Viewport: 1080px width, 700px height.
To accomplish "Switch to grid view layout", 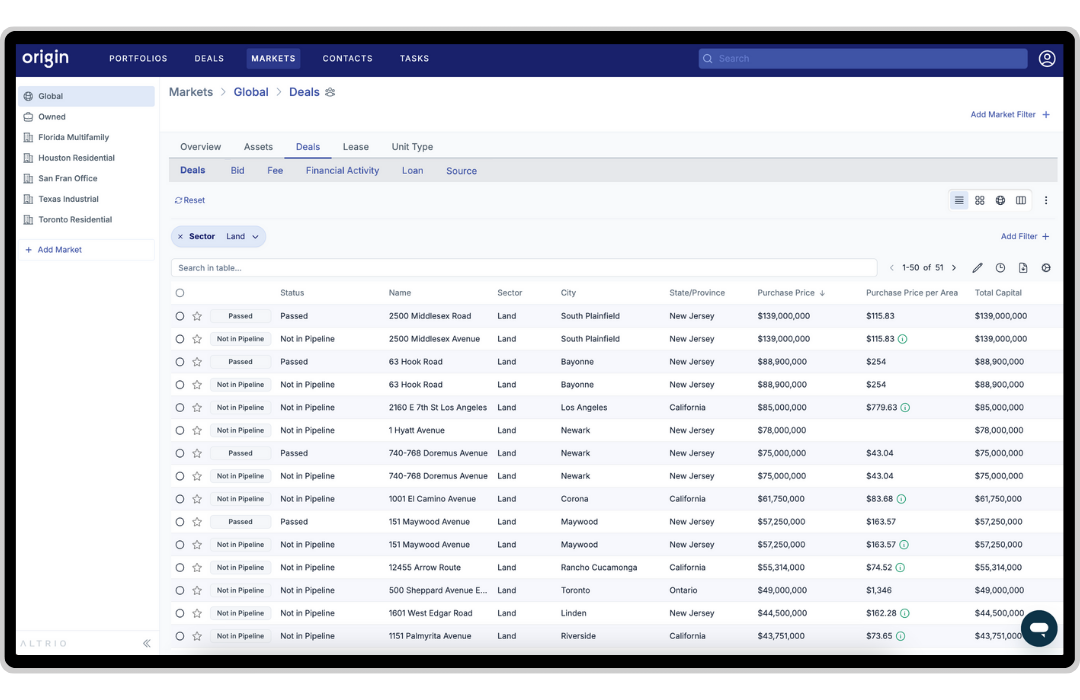I will (x=979, y=200).
